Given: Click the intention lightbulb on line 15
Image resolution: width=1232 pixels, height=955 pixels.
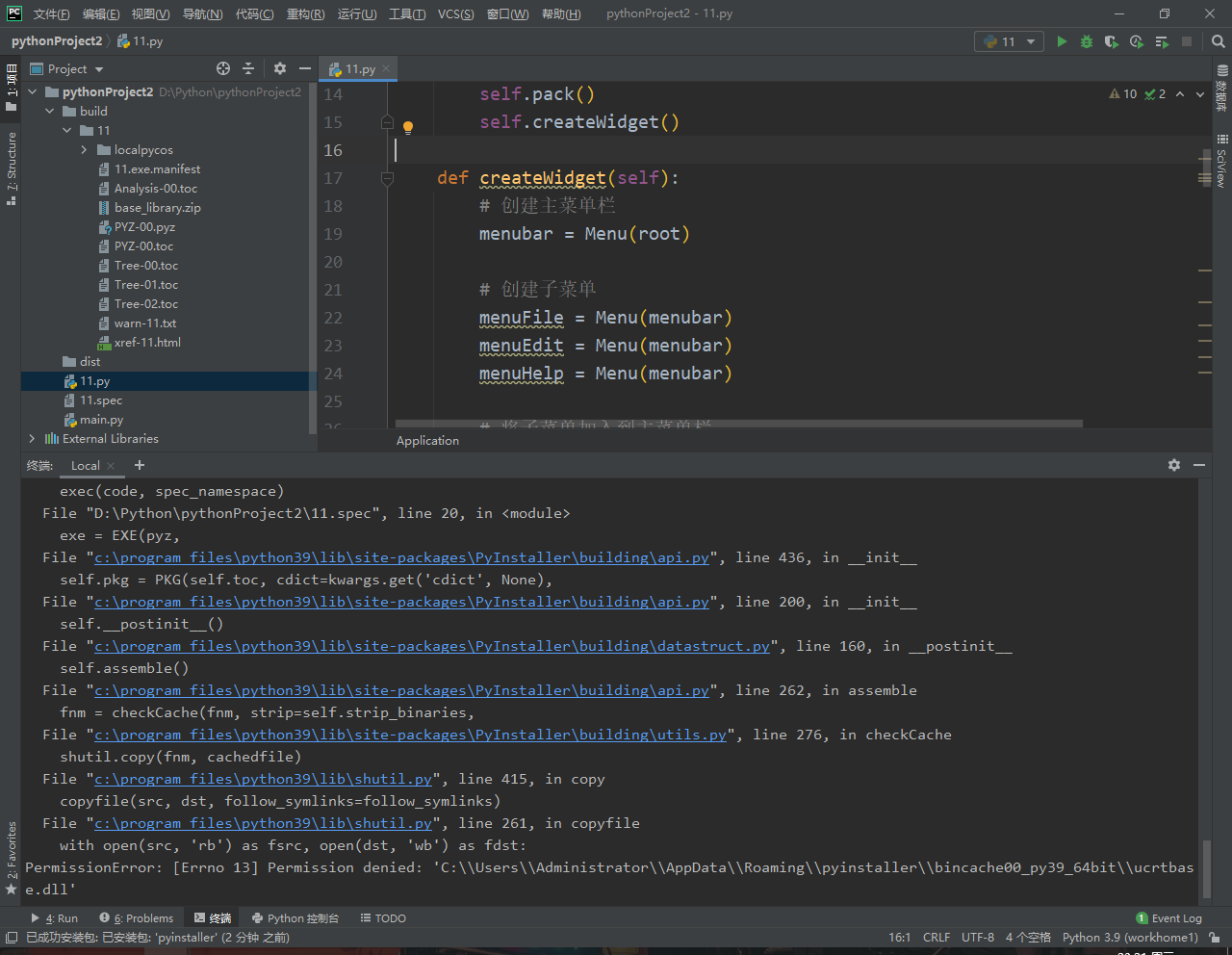Looking at the screenshot, I should (x=408, y=127).
